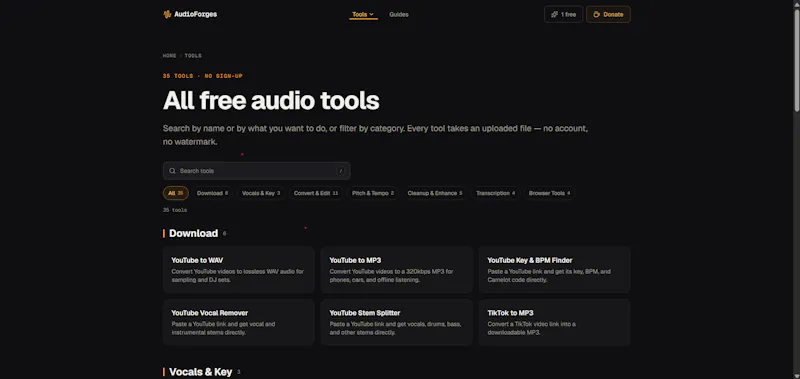800x379 pixels.
Task: Click the Vocals & Key section heading
Action: [200, 372]
